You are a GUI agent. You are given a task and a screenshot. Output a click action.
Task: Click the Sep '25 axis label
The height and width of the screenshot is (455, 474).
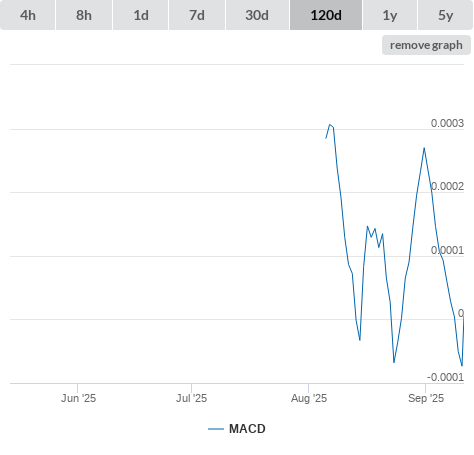(426, 398)
